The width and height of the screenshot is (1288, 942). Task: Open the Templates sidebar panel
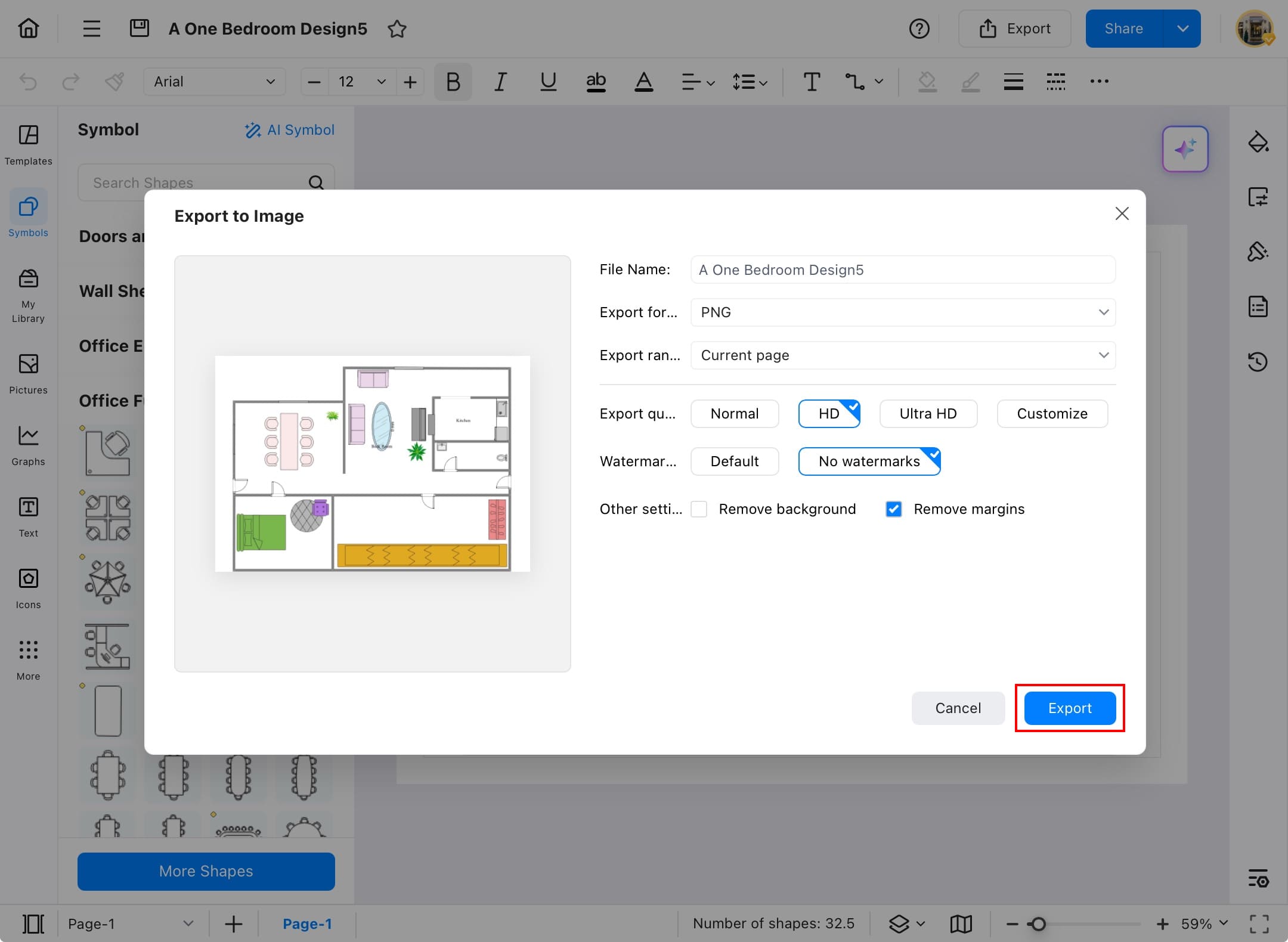28,144
